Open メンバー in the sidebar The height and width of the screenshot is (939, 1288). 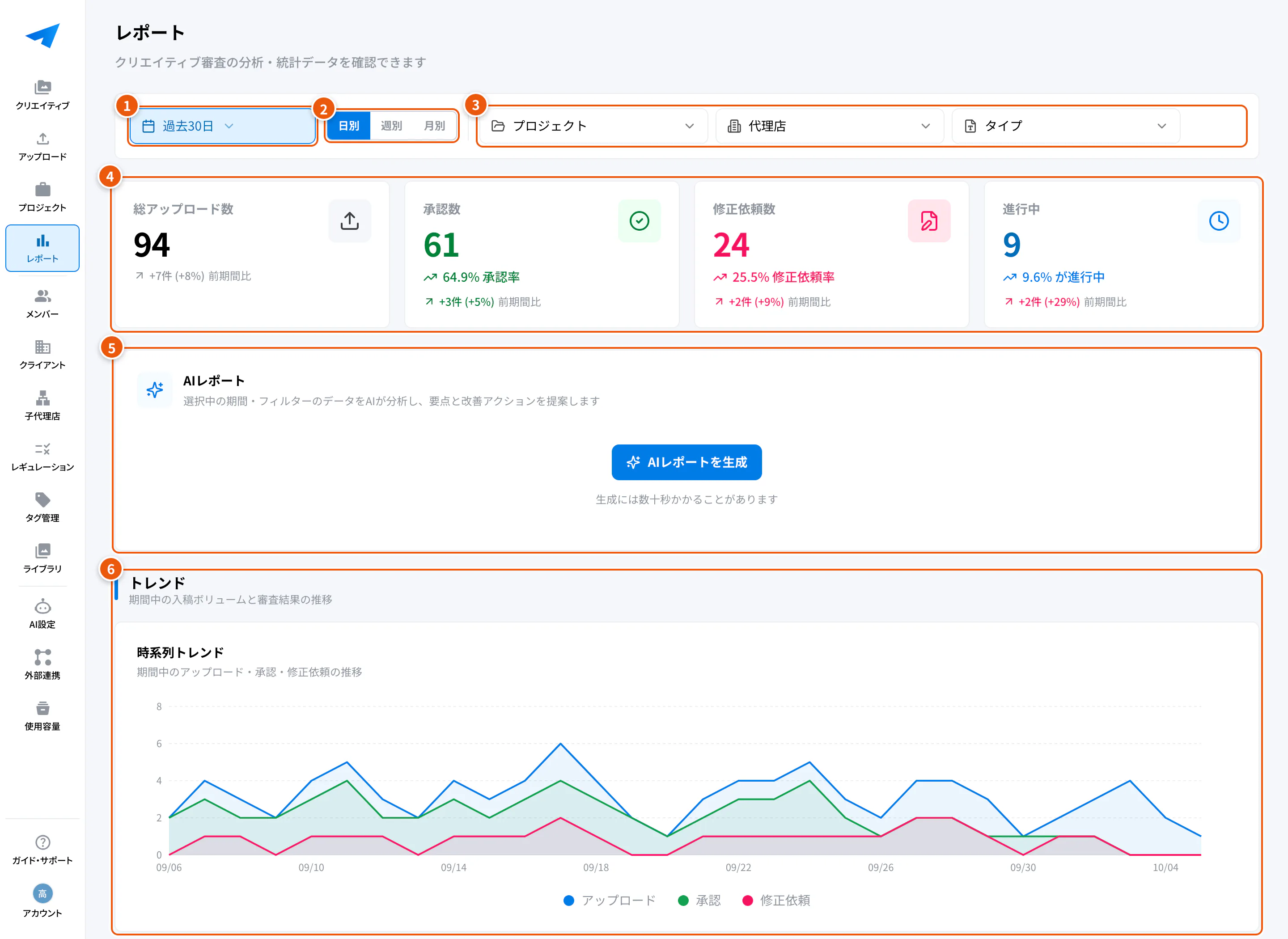pos(42,304)
